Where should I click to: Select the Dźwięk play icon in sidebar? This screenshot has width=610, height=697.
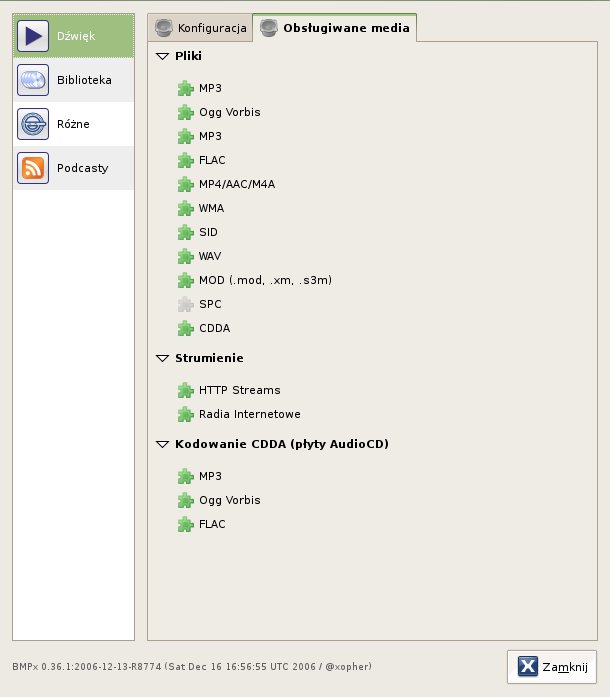tap(33, 36)
